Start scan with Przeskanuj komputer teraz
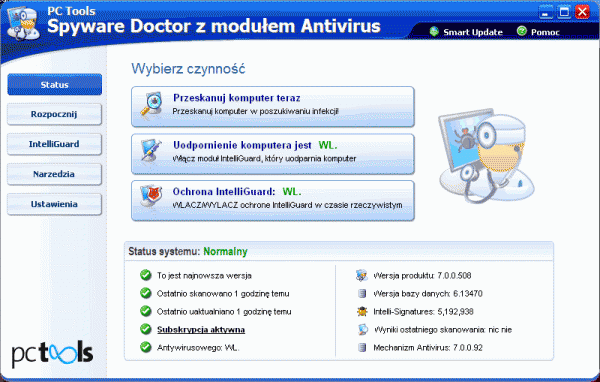This screenshot has width=600, height=382. point(273,107)
